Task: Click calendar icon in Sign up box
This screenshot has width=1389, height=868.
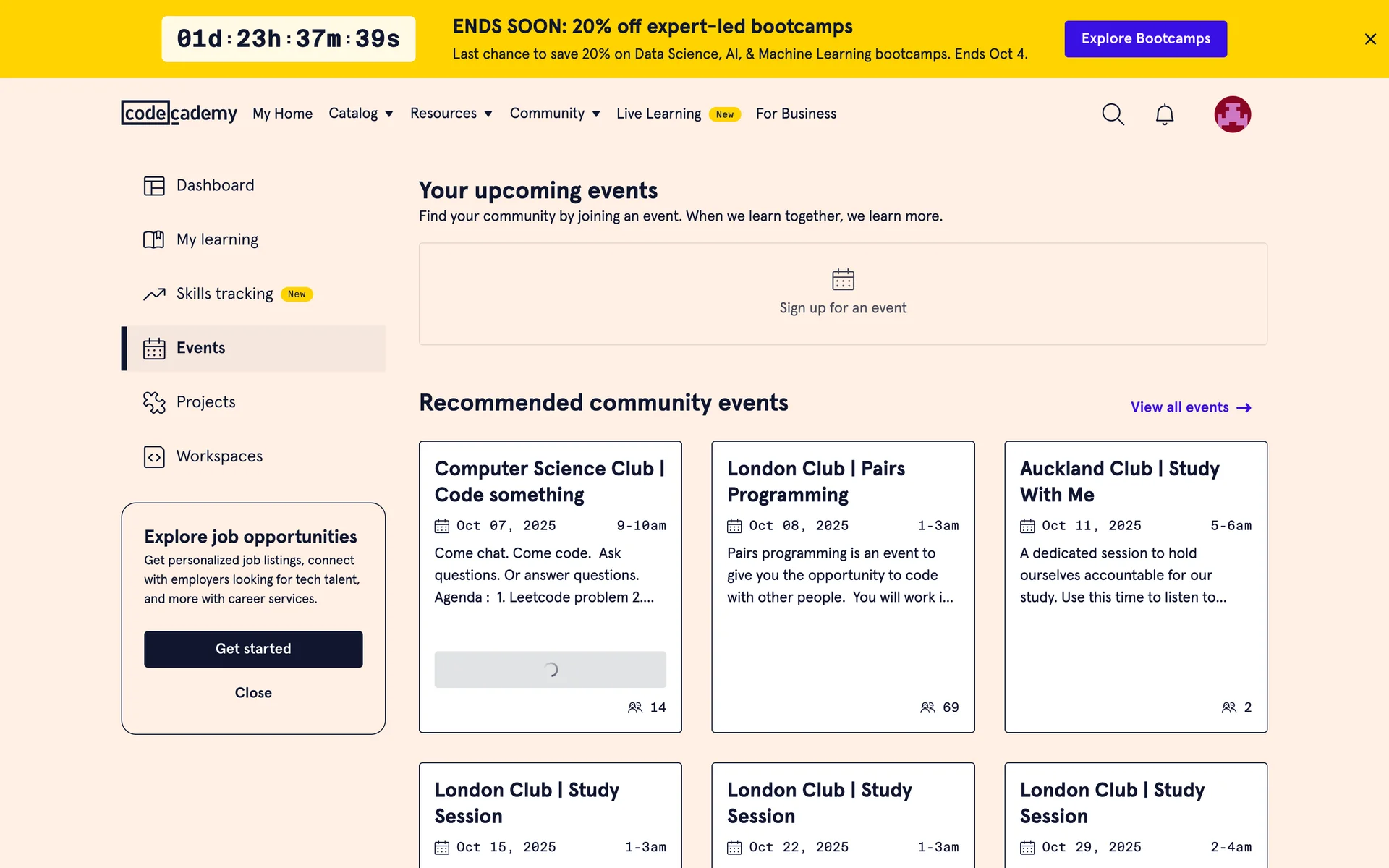Action: [x=843, y=279]
